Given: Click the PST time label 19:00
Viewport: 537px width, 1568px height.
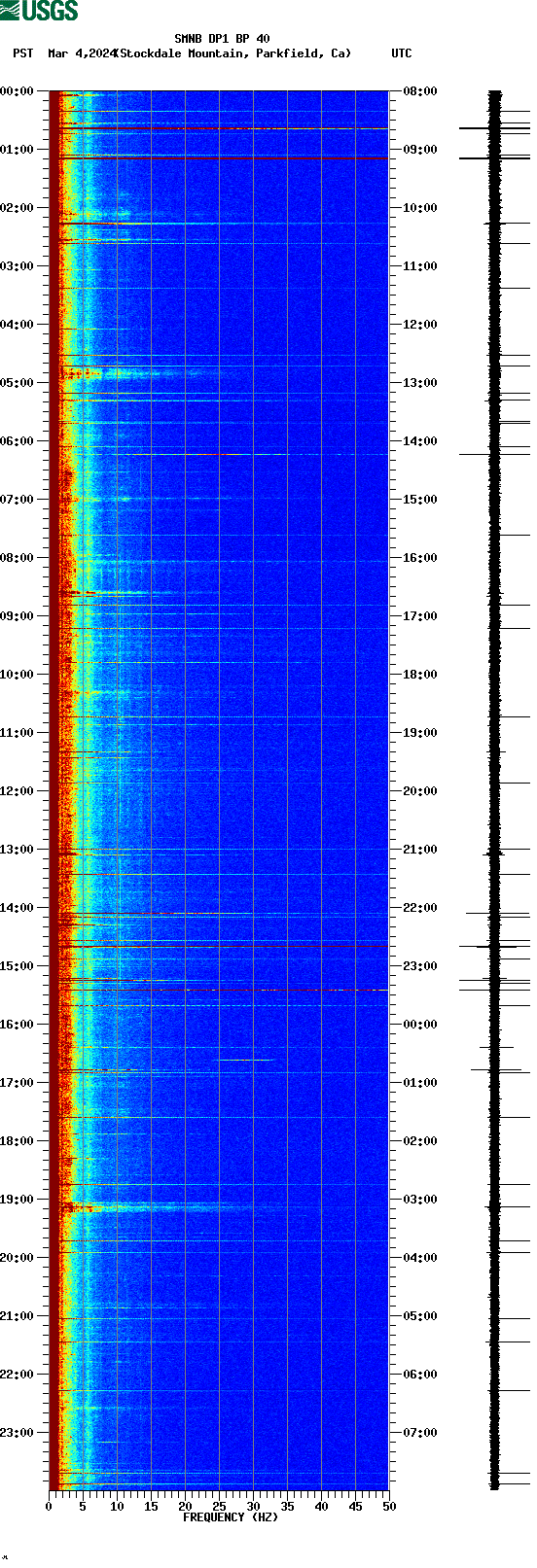Looking at the screenshot, I should tap(17, 1200).
